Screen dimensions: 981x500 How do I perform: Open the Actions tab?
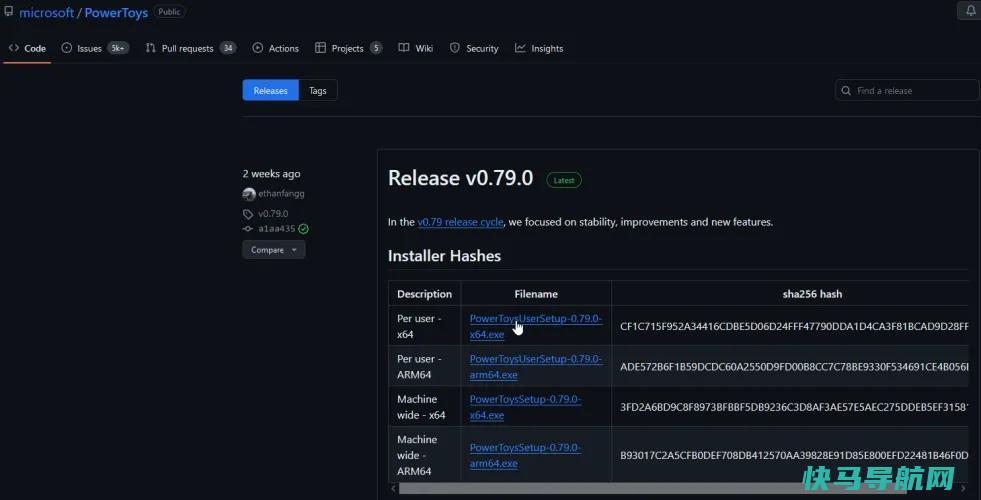[275, 48]
